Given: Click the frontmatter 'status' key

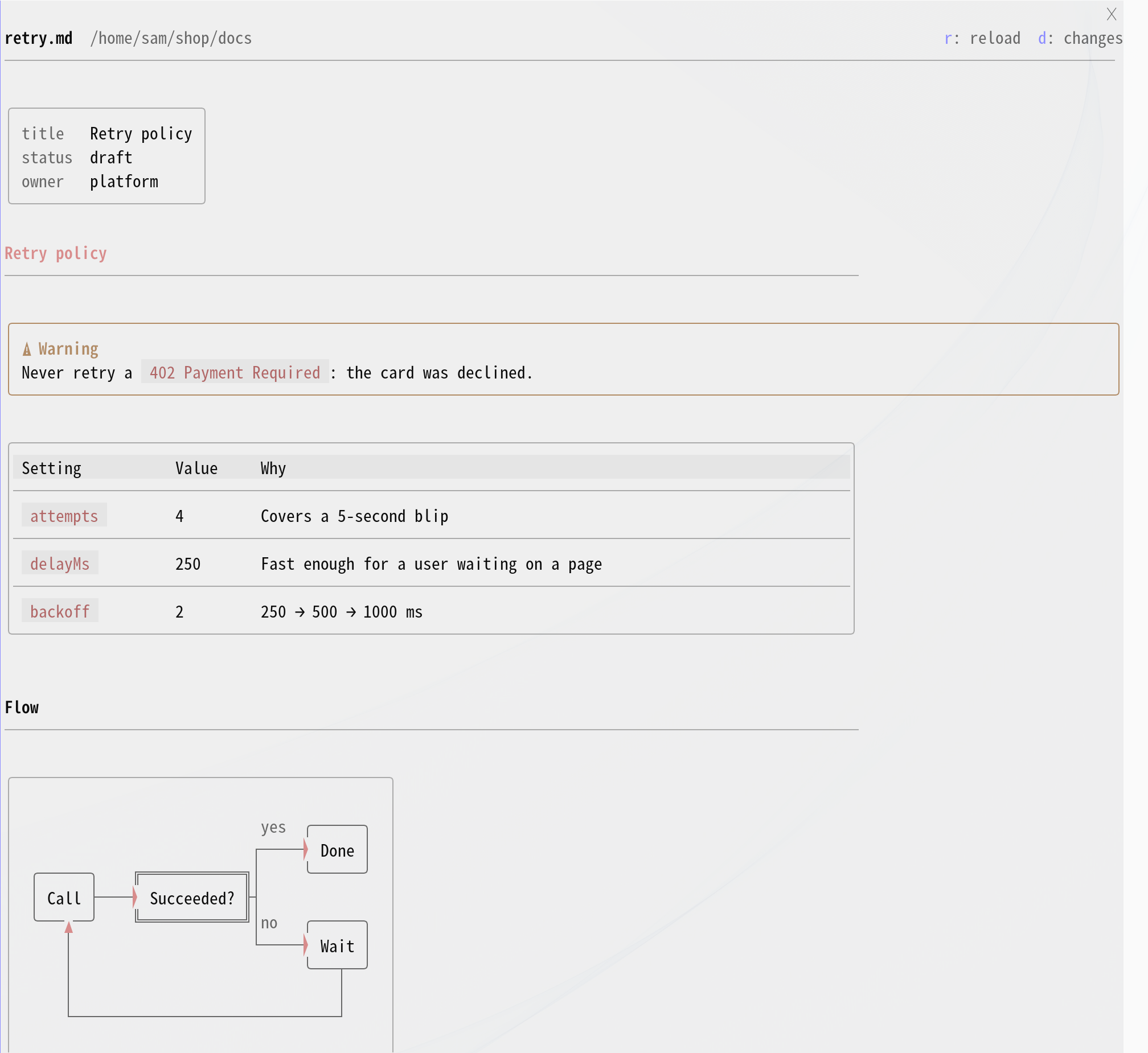Looking at the screenshot, I should (47, 157).
